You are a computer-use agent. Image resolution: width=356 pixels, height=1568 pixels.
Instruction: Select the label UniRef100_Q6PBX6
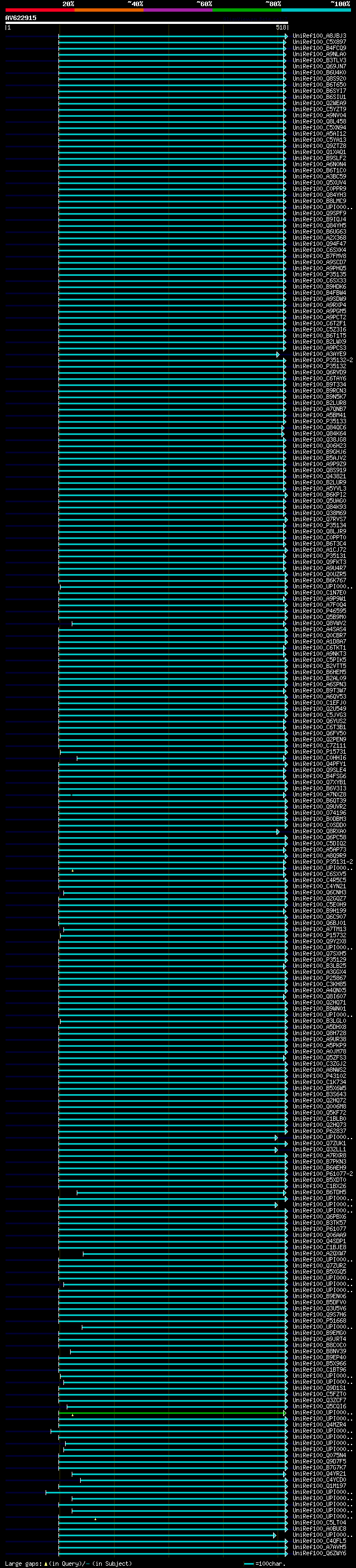tap(319, 1217)
